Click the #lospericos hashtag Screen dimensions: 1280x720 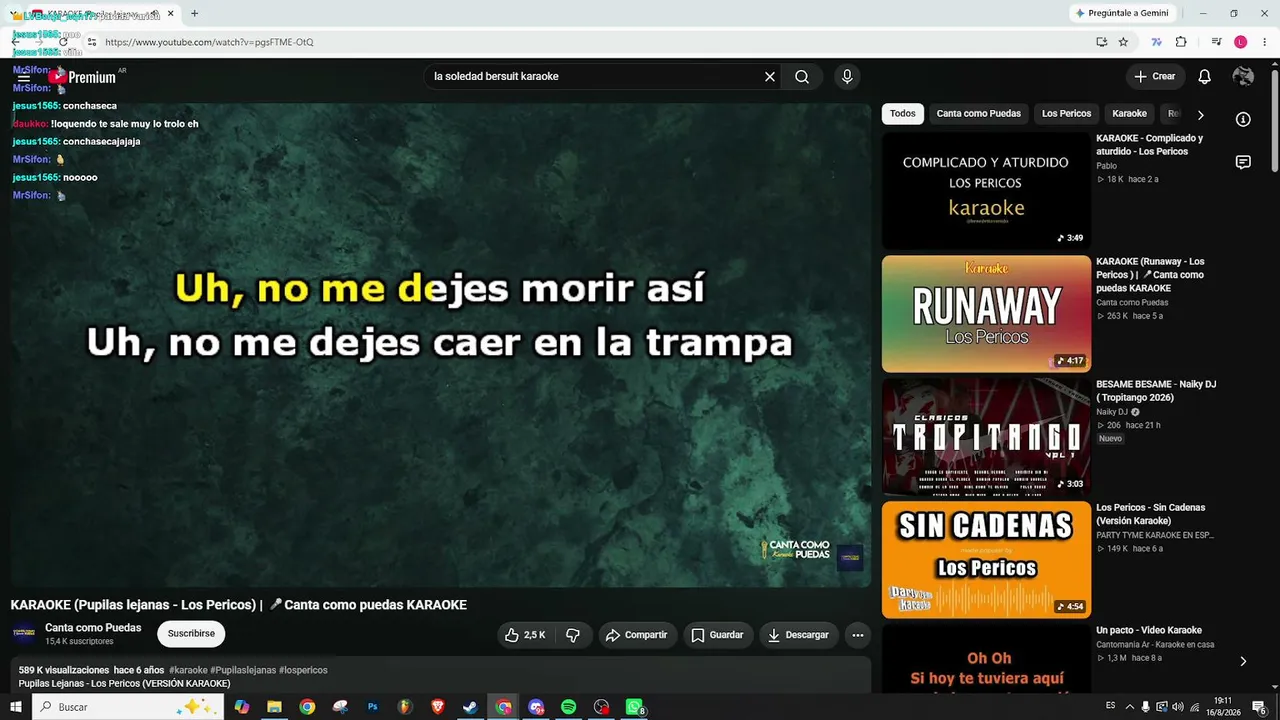303,670
